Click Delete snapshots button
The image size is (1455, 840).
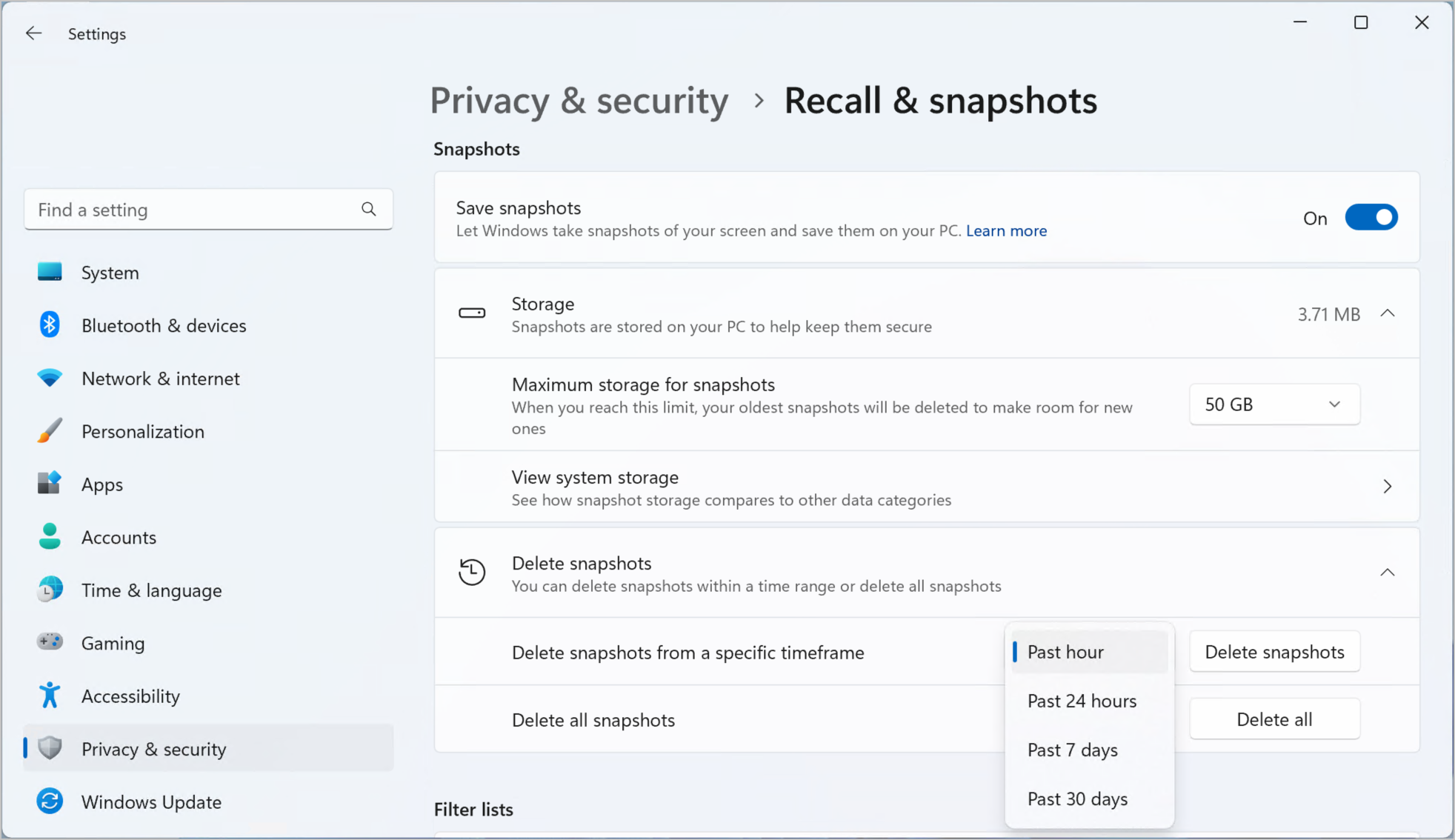pyautogui.click(x=1275, y=651)
